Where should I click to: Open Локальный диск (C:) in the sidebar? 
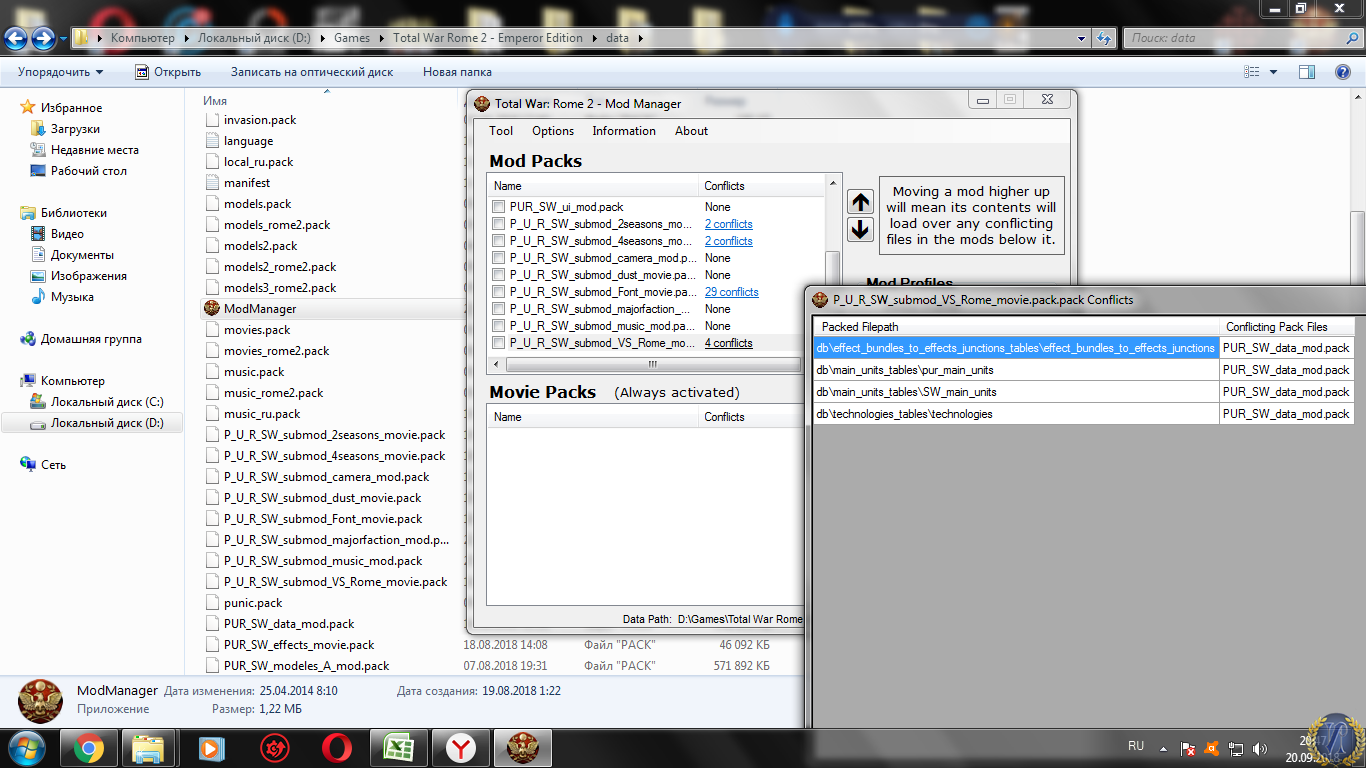(x=106, y=402)
